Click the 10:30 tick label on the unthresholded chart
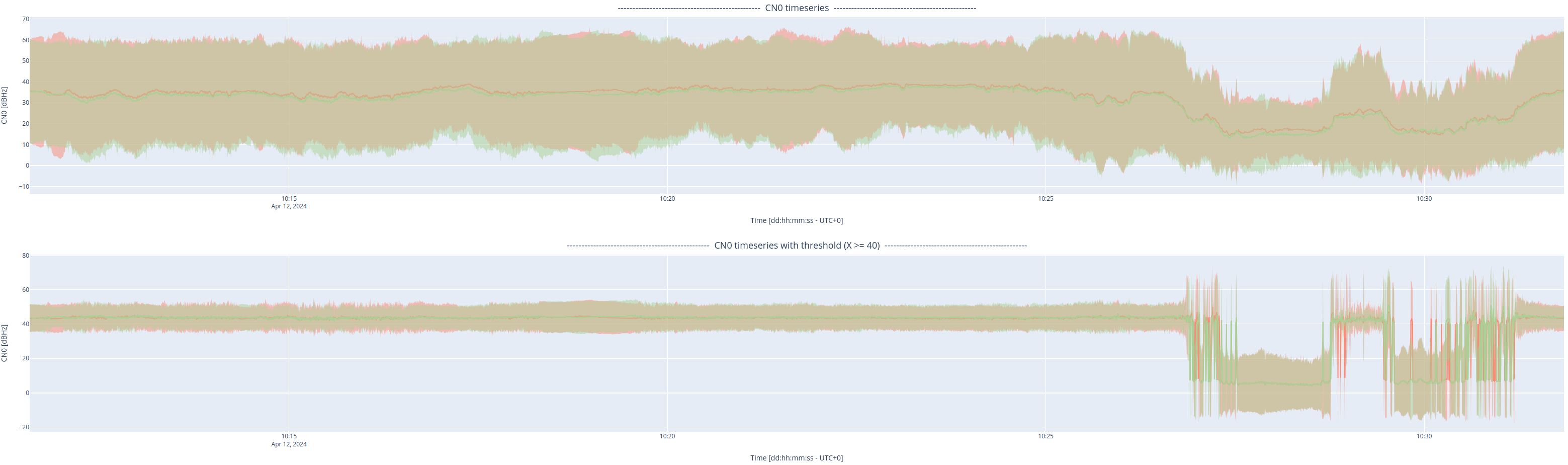 tap(1424, 199)
